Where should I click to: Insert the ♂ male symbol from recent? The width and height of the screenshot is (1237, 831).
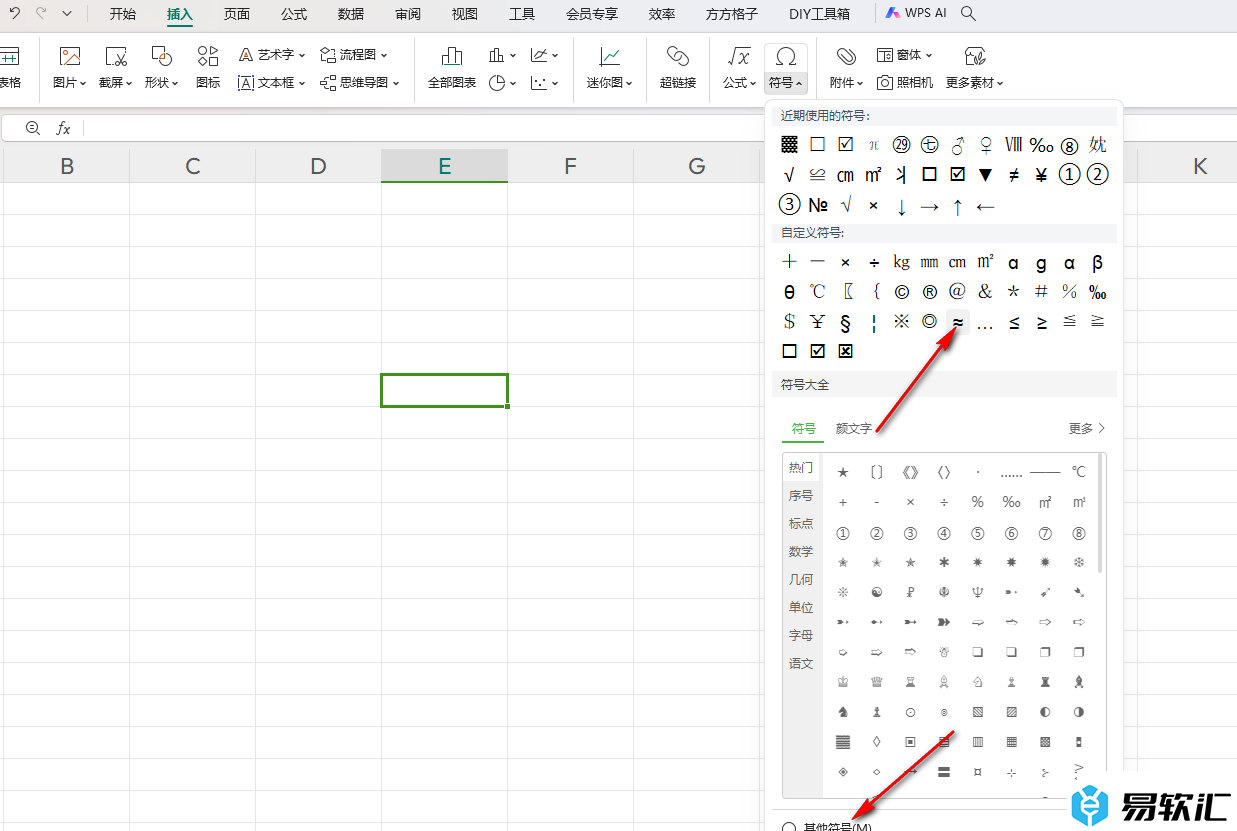957,145
